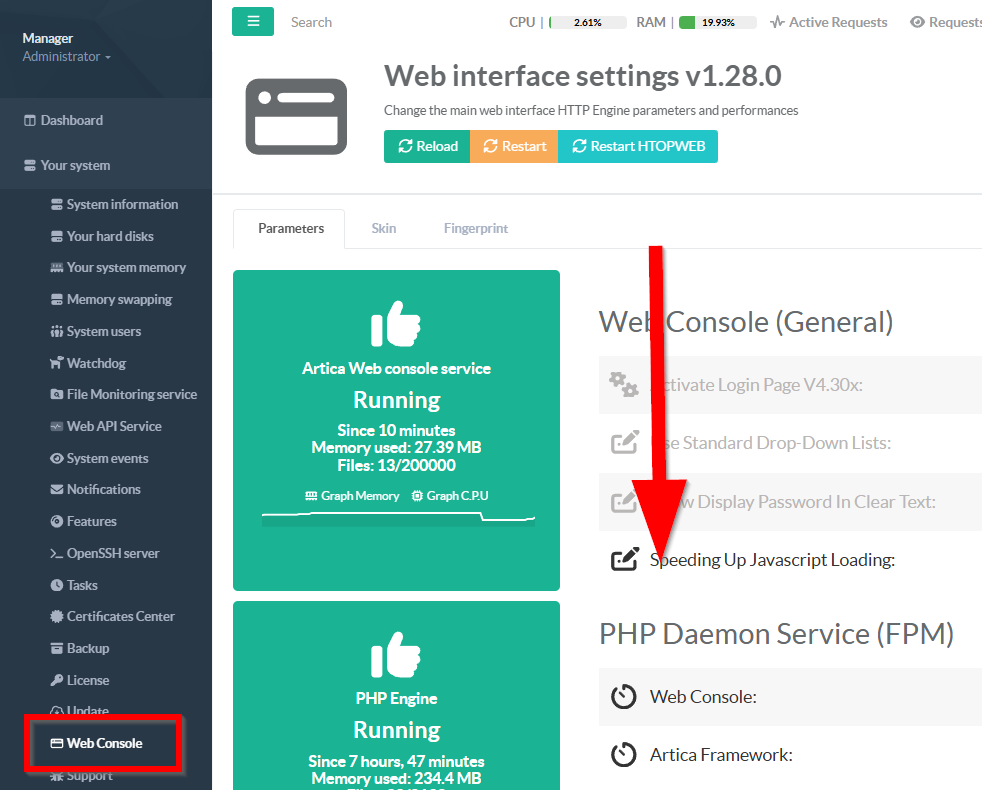Click the gears icon beside Activate Login Page
This screenshot has height=790, width=982.
(624, 385)
